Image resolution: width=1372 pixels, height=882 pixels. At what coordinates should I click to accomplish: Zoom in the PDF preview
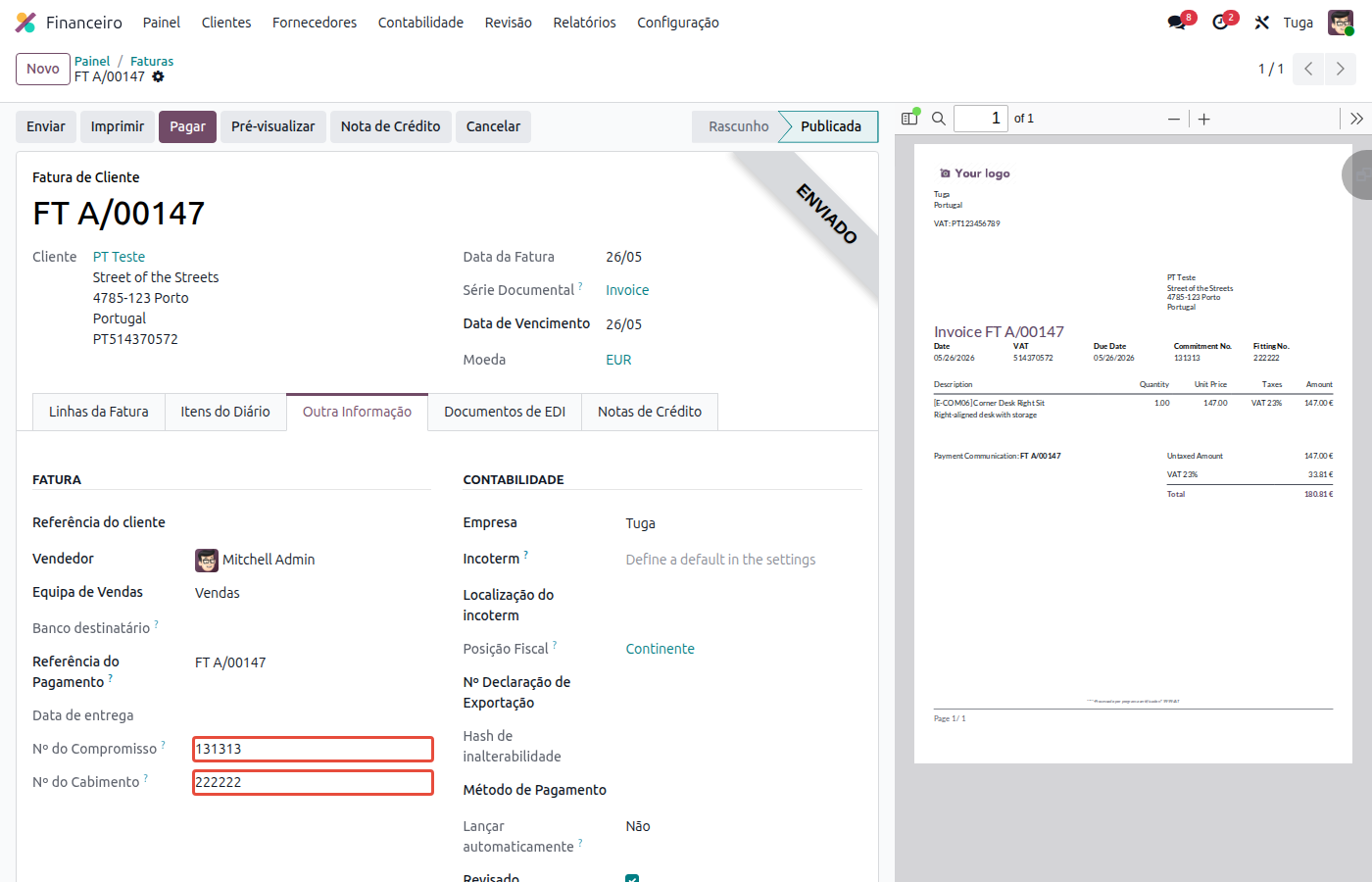tap(1204, 119)
